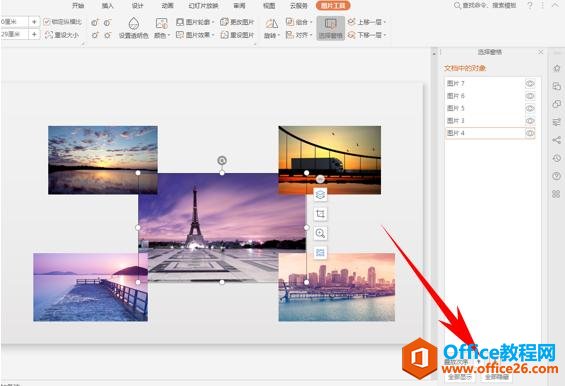The height and width of the screenshot is (386, 565).
Task: Hide 图片 6 using its eye icon
Action: coord(530,96)
